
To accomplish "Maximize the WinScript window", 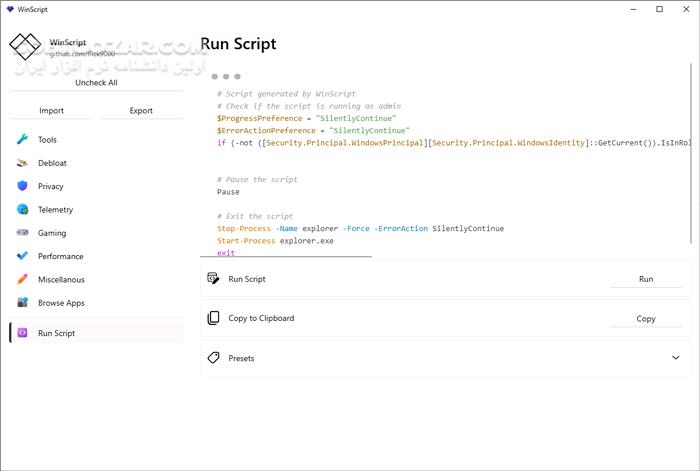I will click(x=659, y=9).
